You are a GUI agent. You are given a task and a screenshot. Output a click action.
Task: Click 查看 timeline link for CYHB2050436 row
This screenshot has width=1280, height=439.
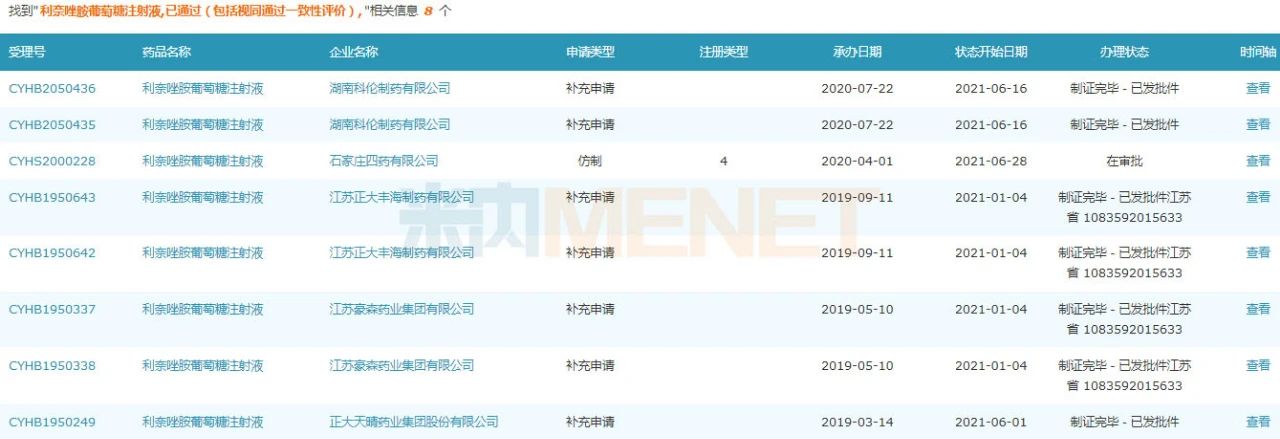tap(1257, 88)
